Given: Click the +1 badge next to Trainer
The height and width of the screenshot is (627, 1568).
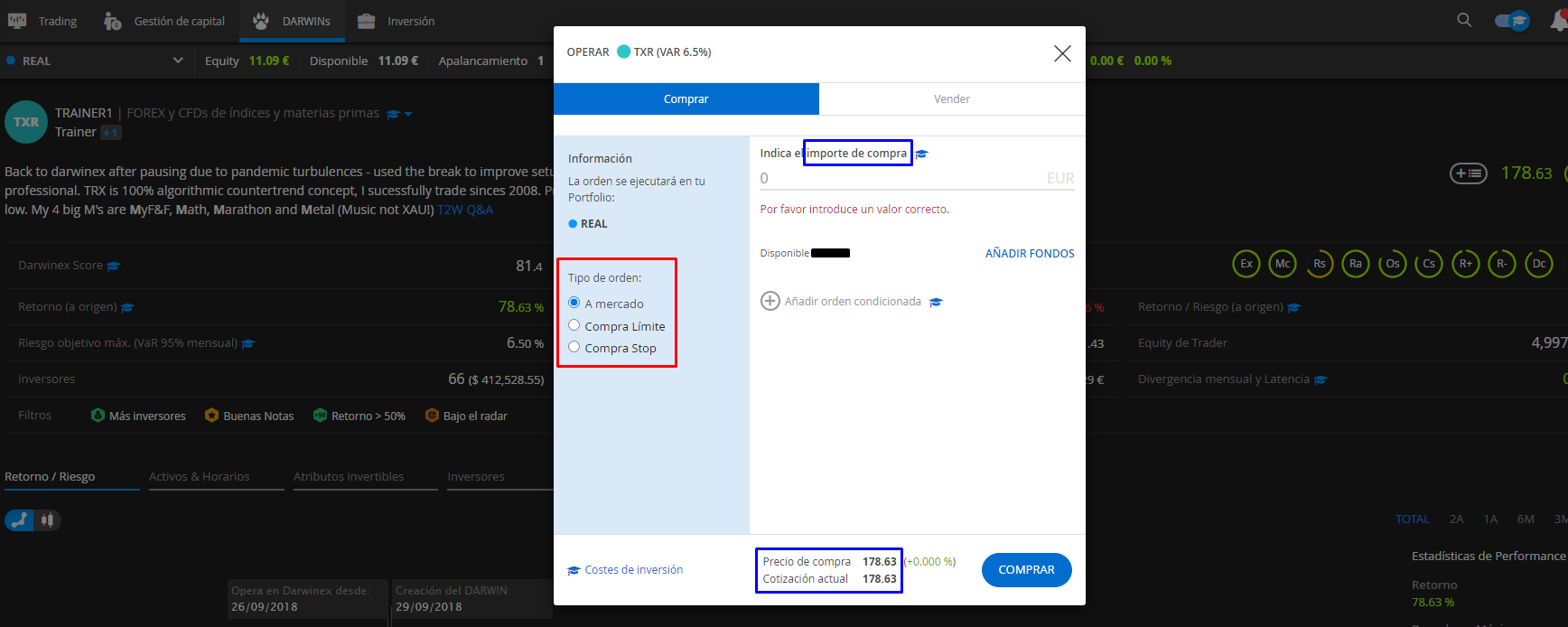Looking at the screenshot, I should pyautogui.click(x=111, y=133).
